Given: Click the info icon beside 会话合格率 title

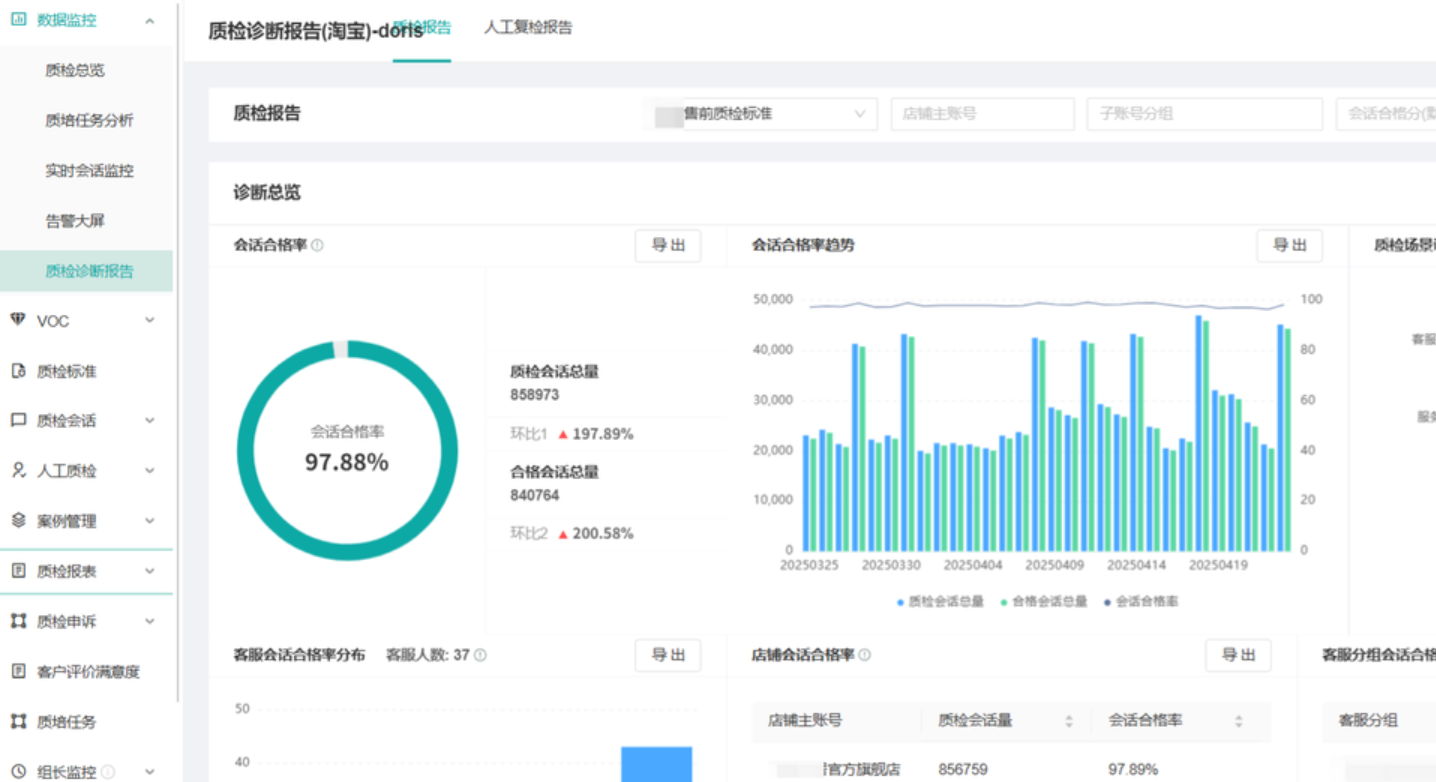Looking at the screenshot, I should 317,245.
